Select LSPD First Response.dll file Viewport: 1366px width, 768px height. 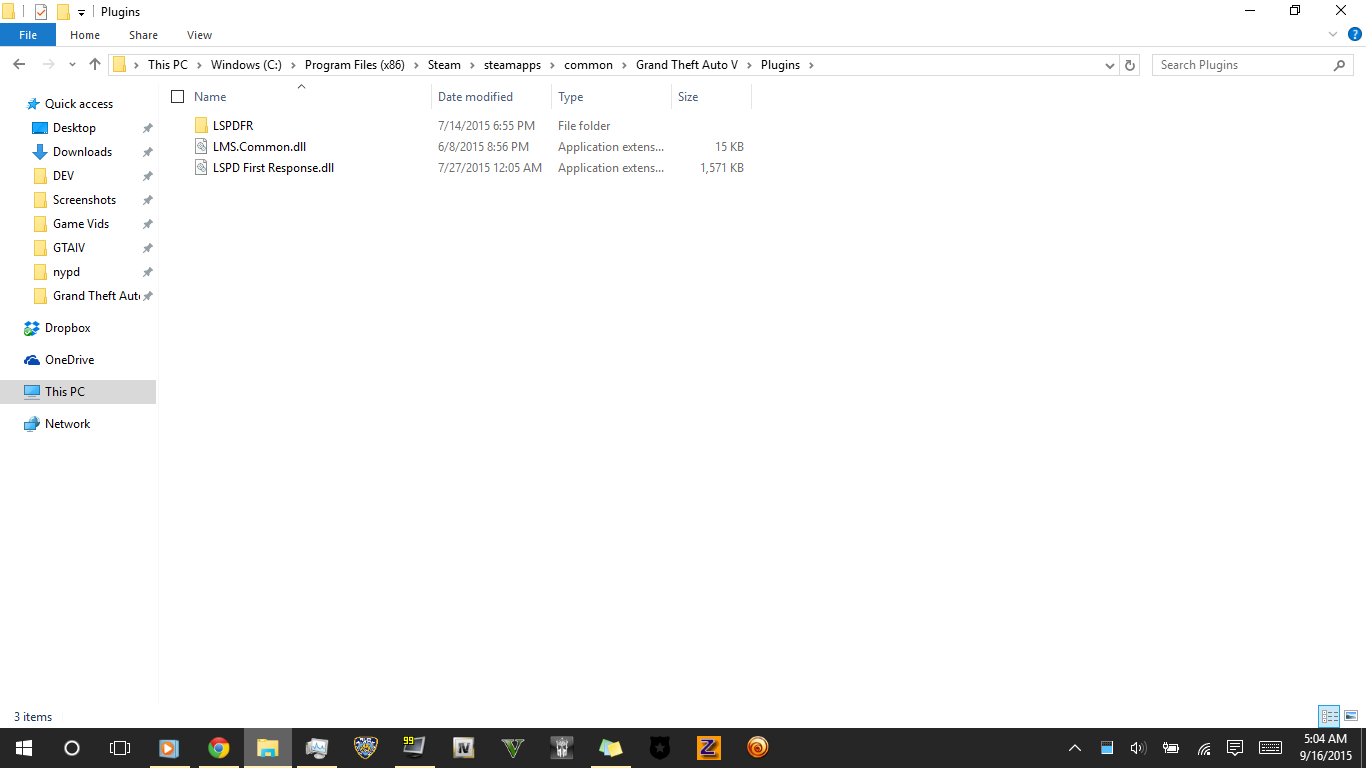click(x=273, y=168)
